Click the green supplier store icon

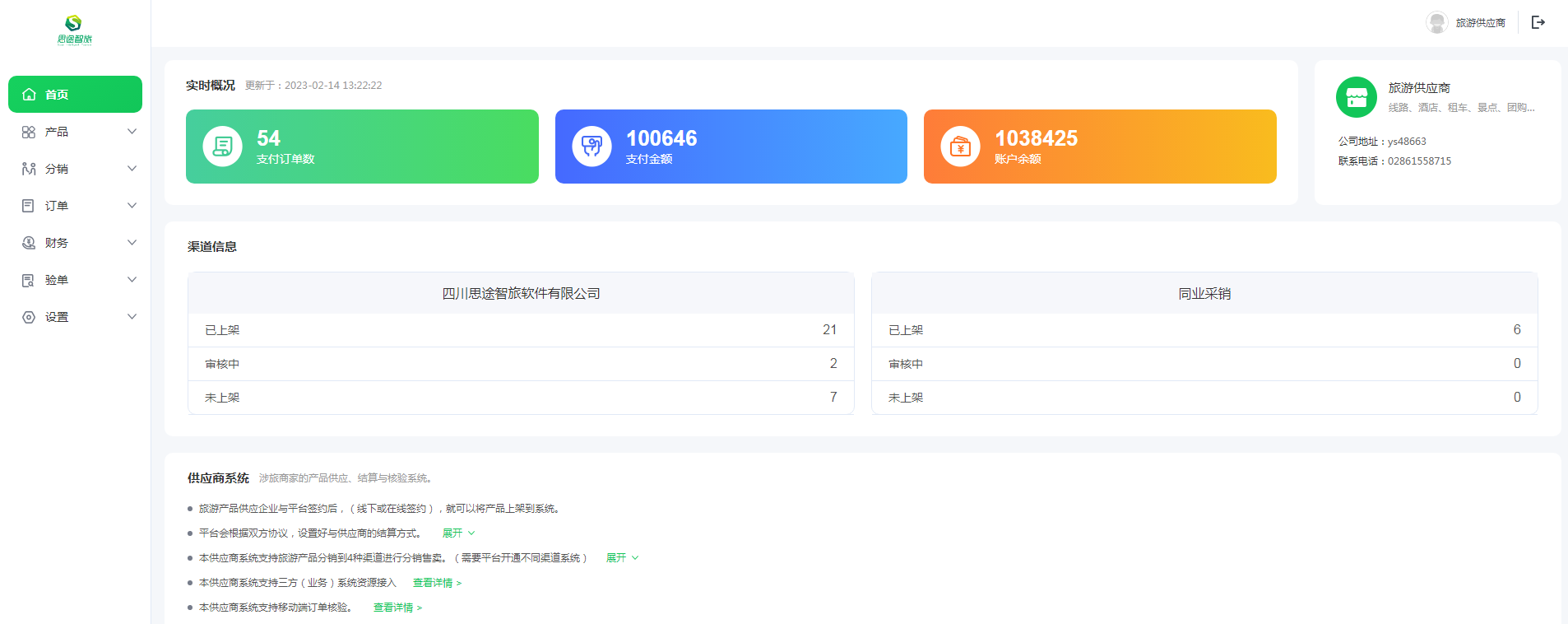(1356, 97)
